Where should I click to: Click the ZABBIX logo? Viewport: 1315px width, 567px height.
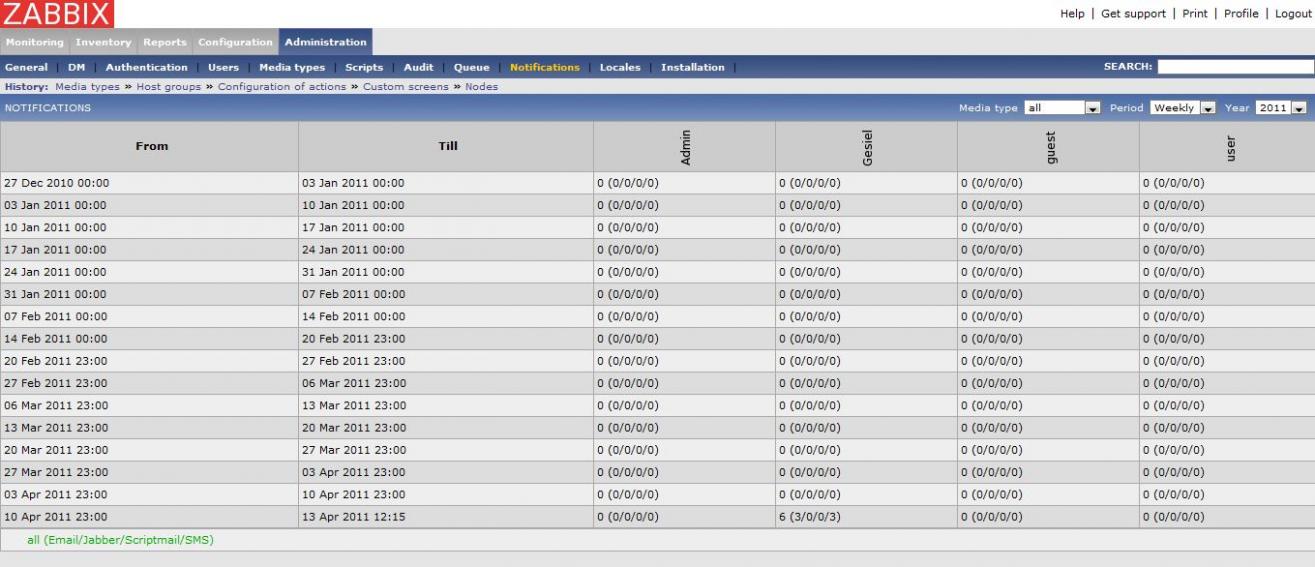[57, 14]
